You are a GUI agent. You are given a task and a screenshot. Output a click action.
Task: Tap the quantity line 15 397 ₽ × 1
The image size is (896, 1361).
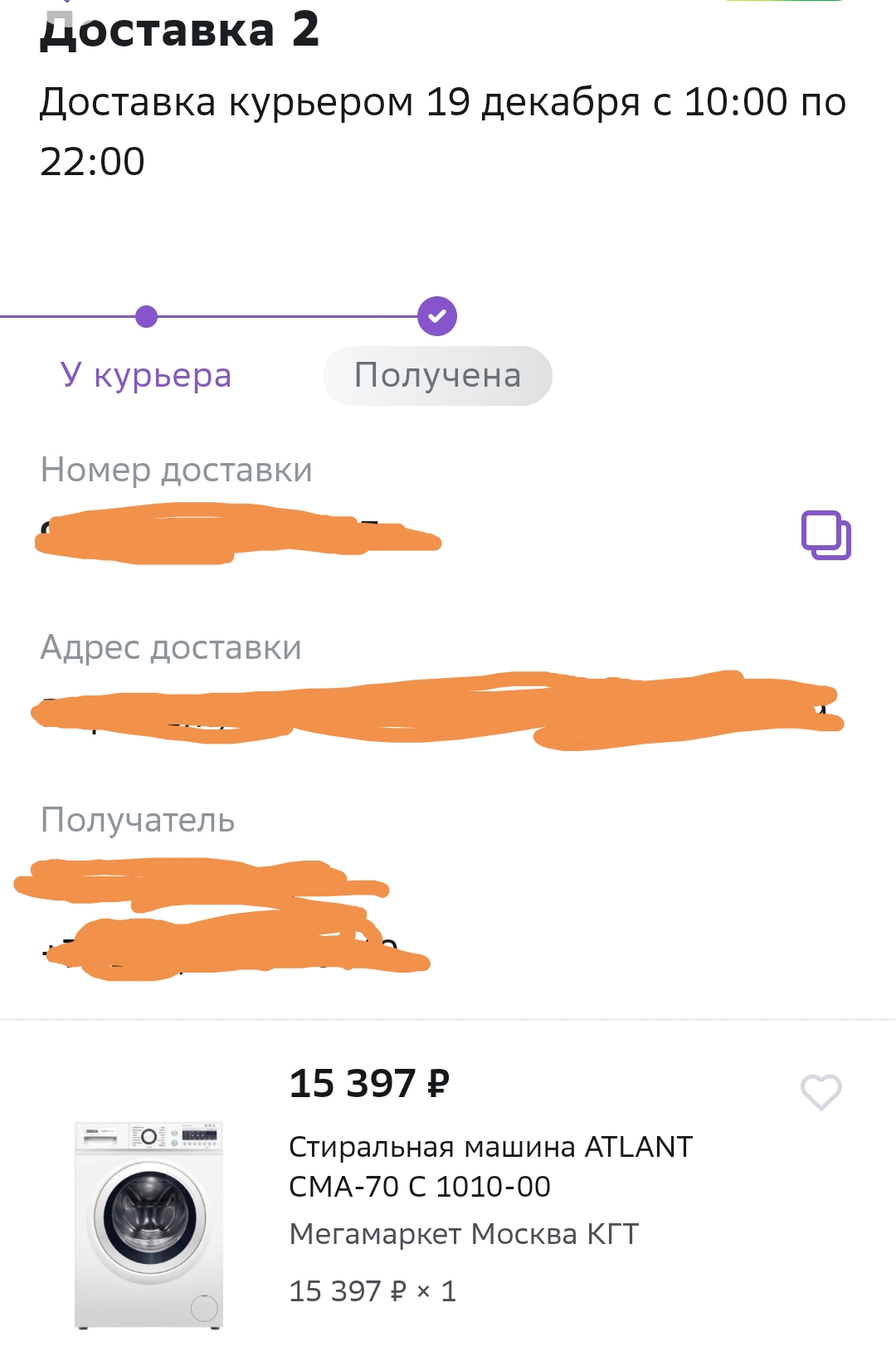[373, 1291]
